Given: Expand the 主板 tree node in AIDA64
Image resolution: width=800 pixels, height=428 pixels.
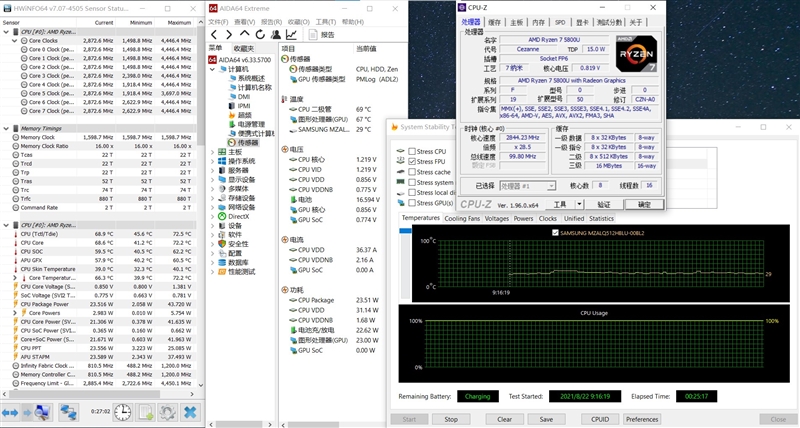Looking at the screenshot, I should 214,153.
